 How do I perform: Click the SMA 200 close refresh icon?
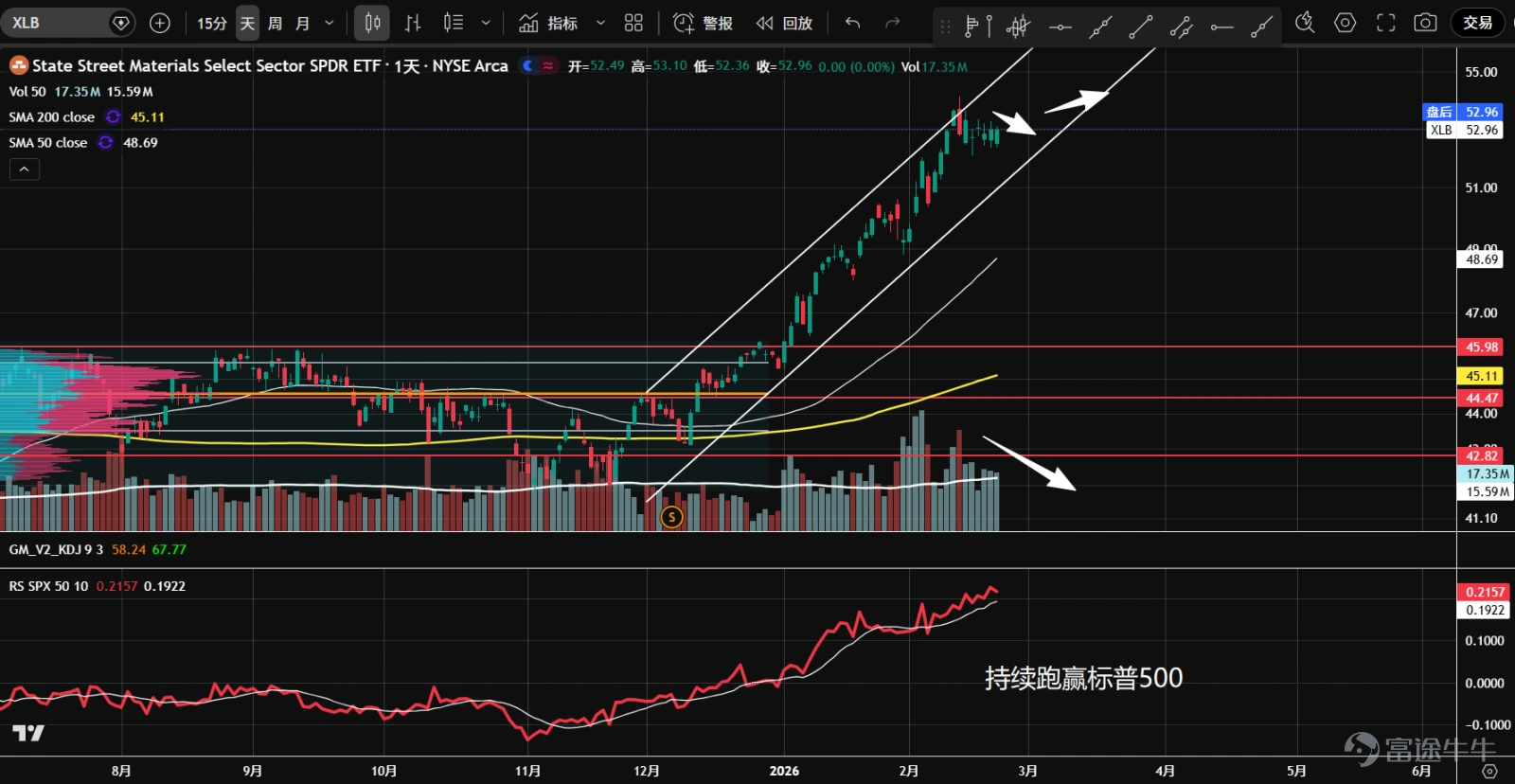click(x=114, y=116)
